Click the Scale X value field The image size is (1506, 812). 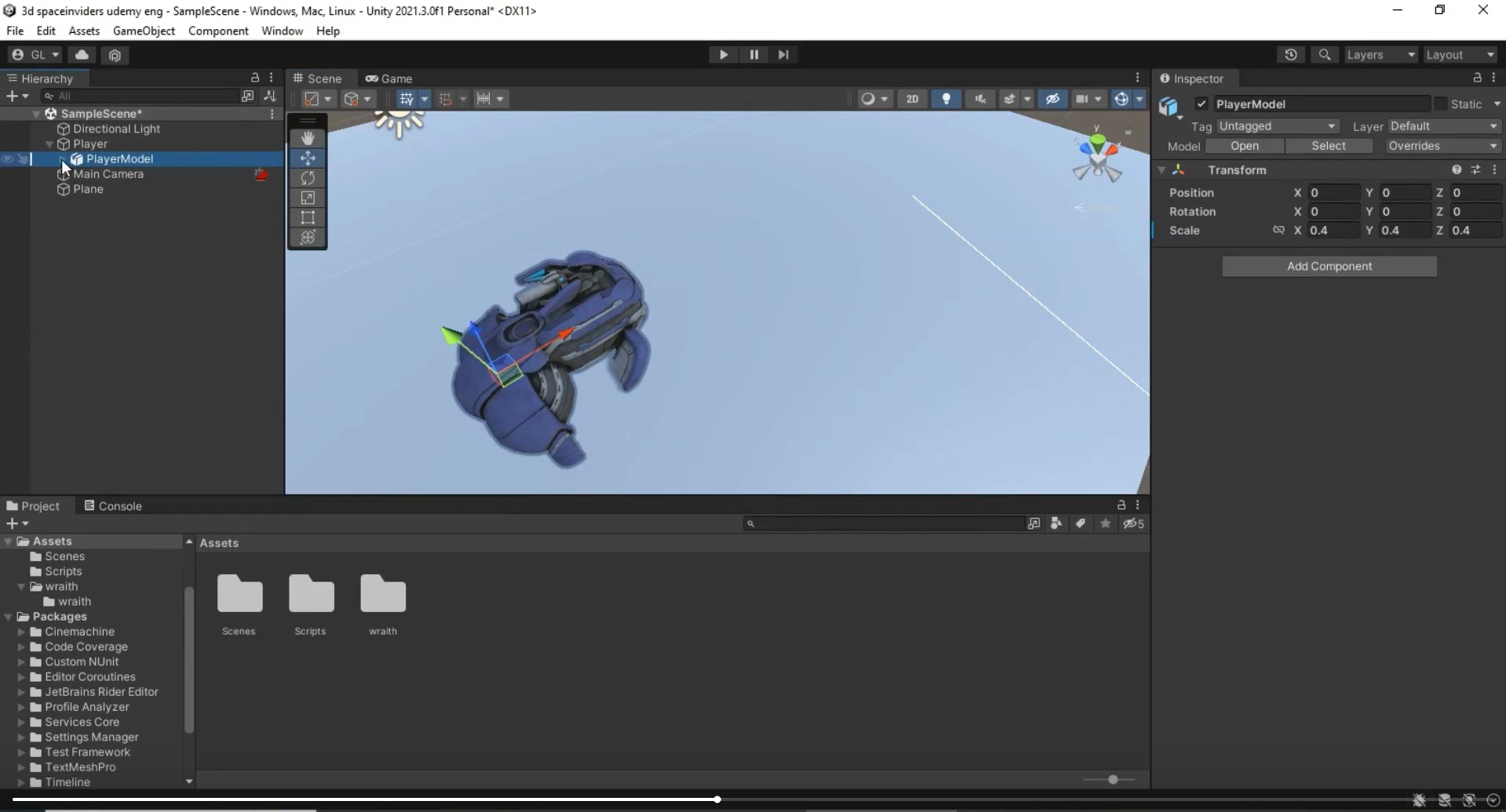pos(1333,231)
